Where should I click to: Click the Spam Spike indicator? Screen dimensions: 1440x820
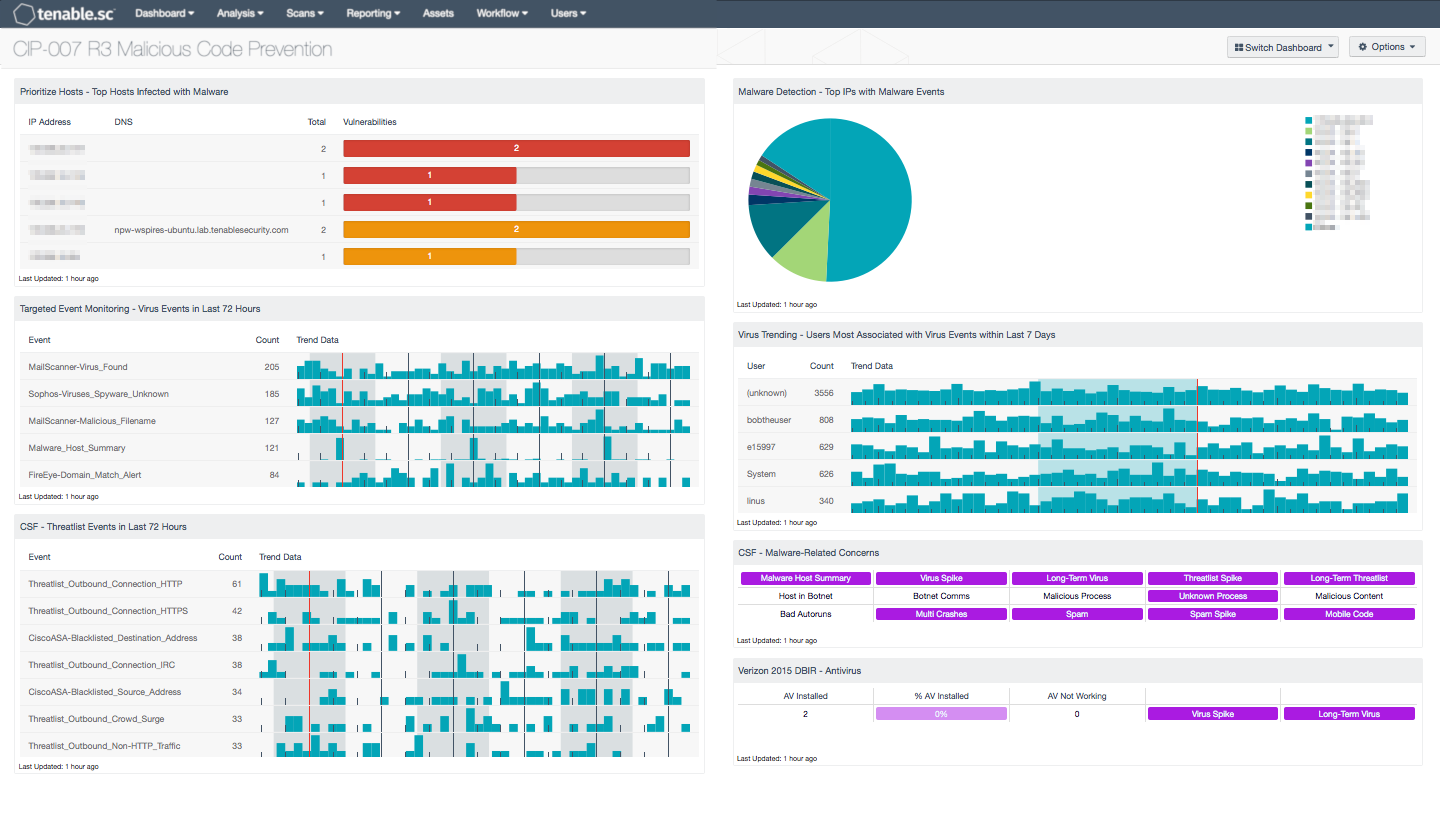coord(1213,614)
